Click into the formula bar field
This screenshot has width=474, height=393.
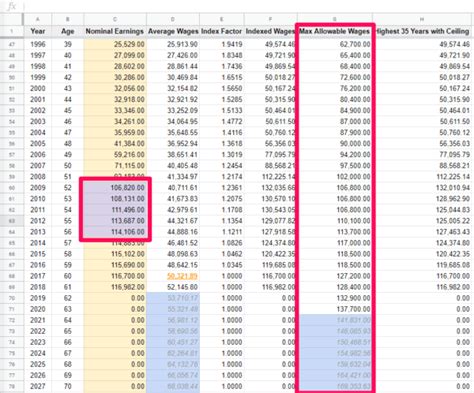(x=248, y=6)
